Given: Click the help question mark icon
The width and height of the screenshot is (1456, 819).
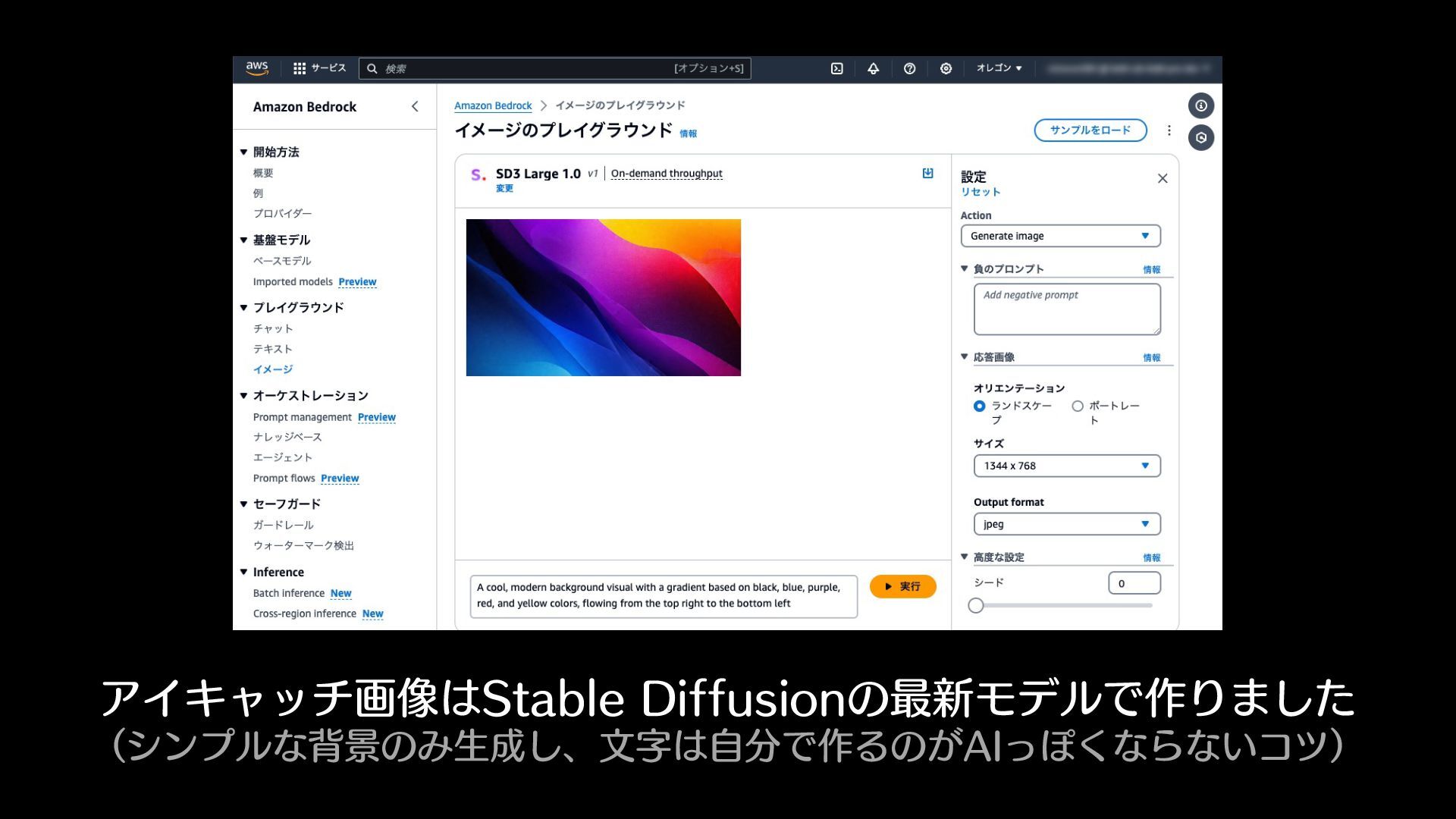Looking at the screenshot, I should click(x=909, y=68).
